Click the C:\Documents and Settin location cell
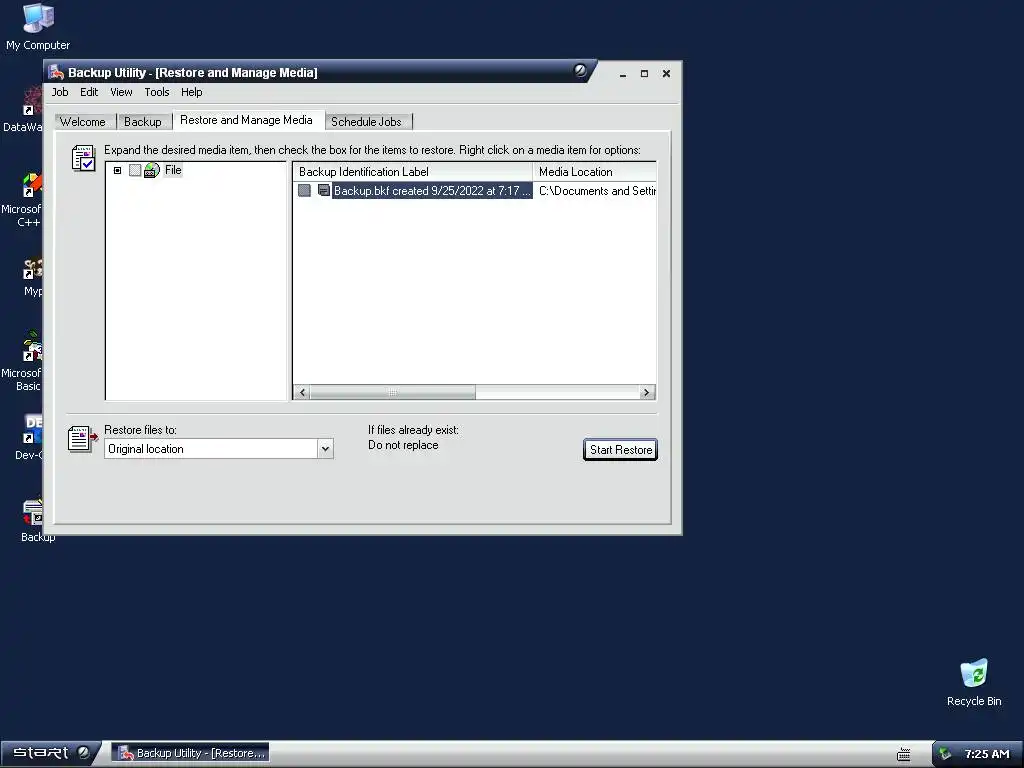Image resolution: width=1024 pixels, height=768 pixels. pos(597,191)
